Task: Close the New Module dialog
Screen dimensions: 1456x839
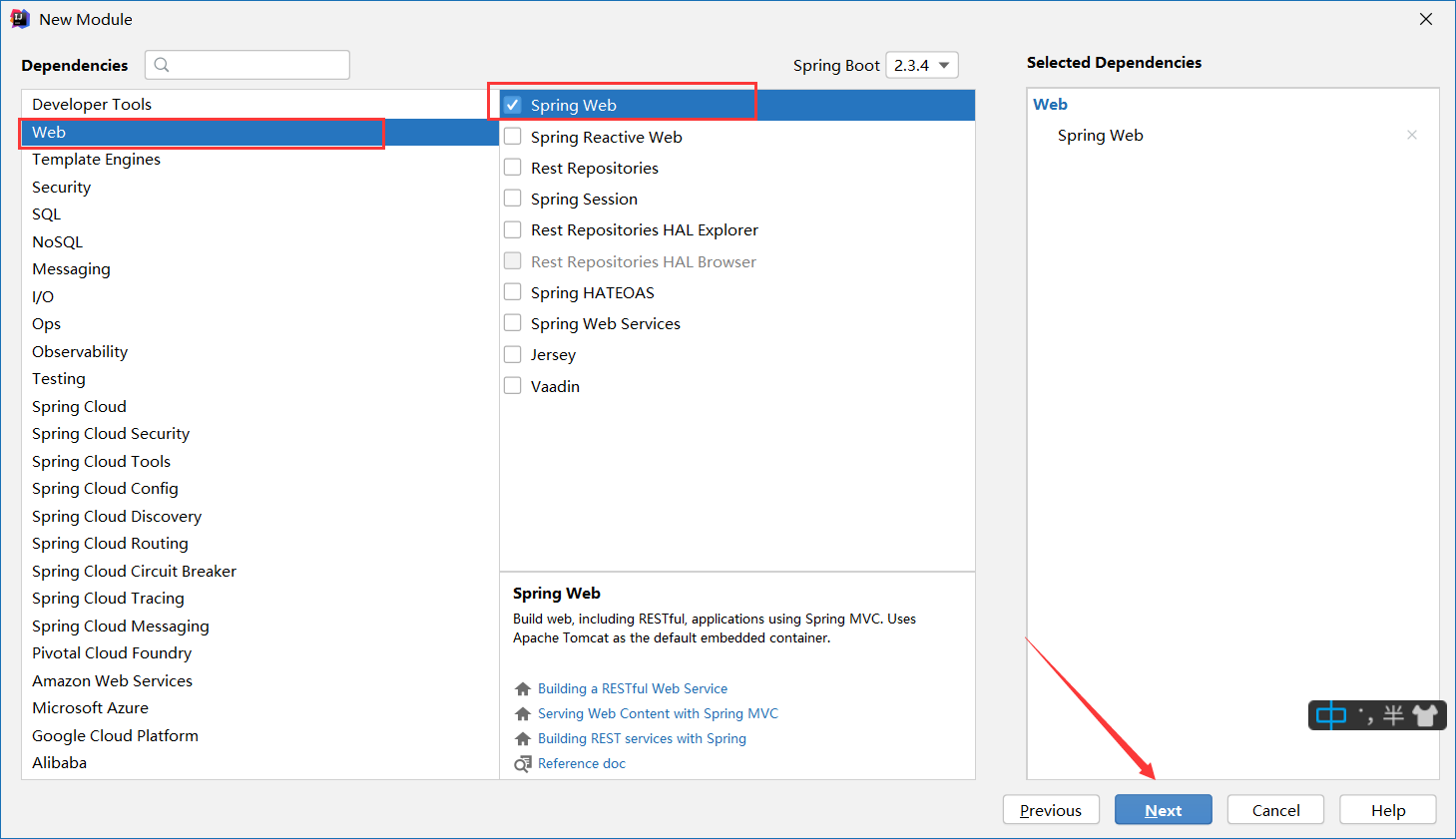Action: coord(1426,19)
